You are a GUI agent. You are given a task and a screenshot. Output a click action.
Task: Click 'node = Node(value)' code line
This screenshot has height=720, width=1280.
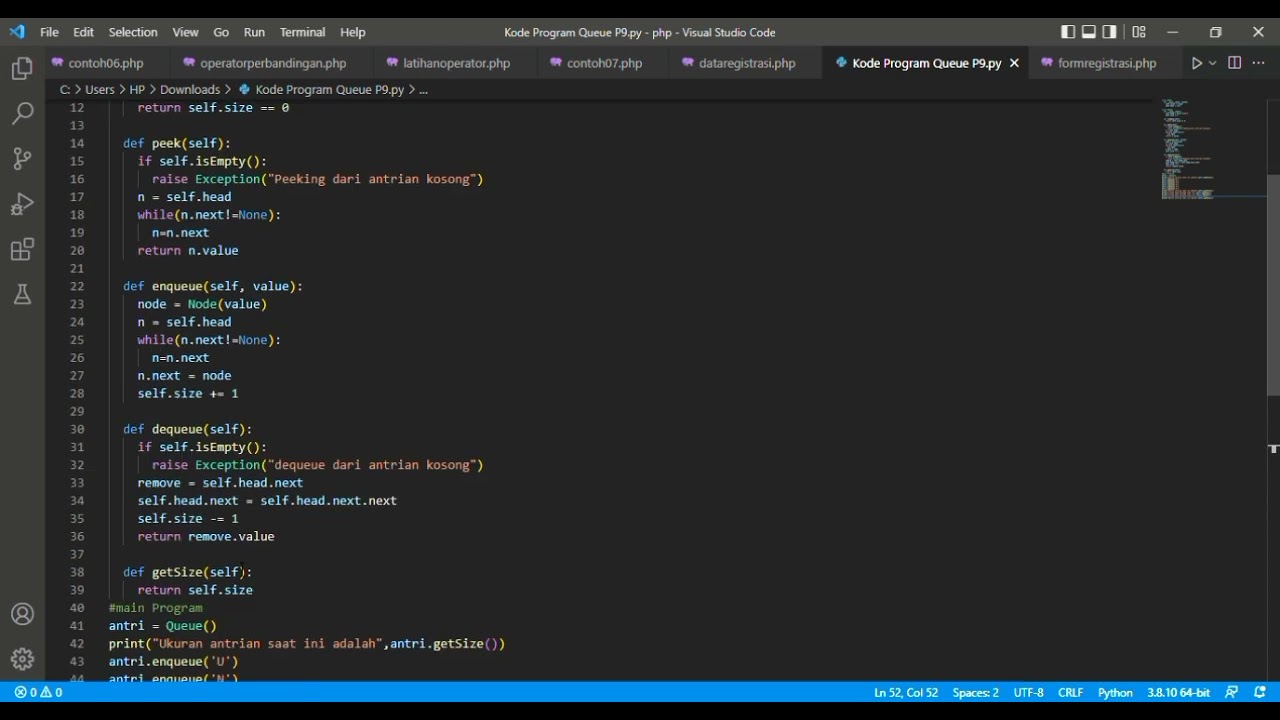[x=202, y=304]
